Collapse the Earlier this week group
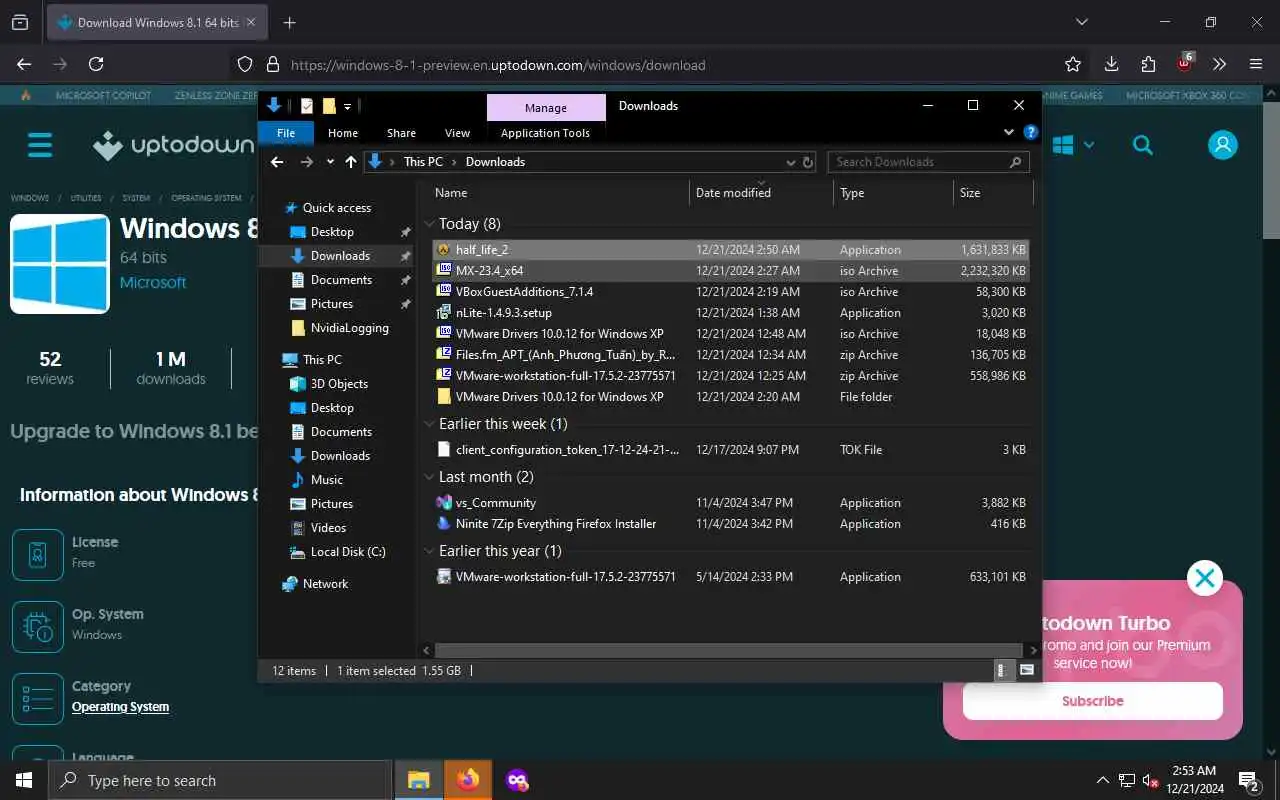This screenshot has height=800, width=1280. point(430,424)
